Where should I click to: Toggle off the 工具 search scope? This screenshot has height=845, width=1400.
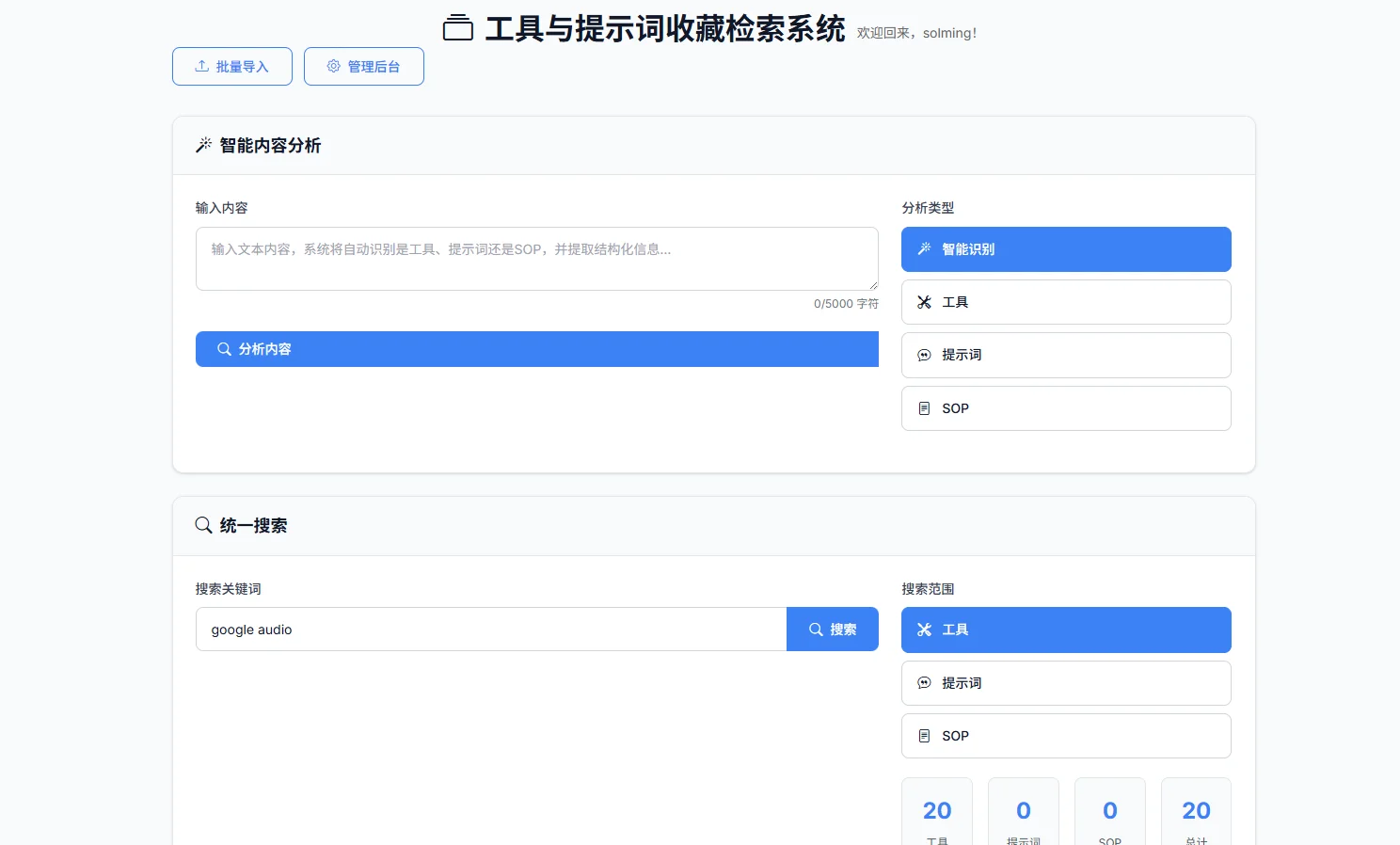[1065, 630]
